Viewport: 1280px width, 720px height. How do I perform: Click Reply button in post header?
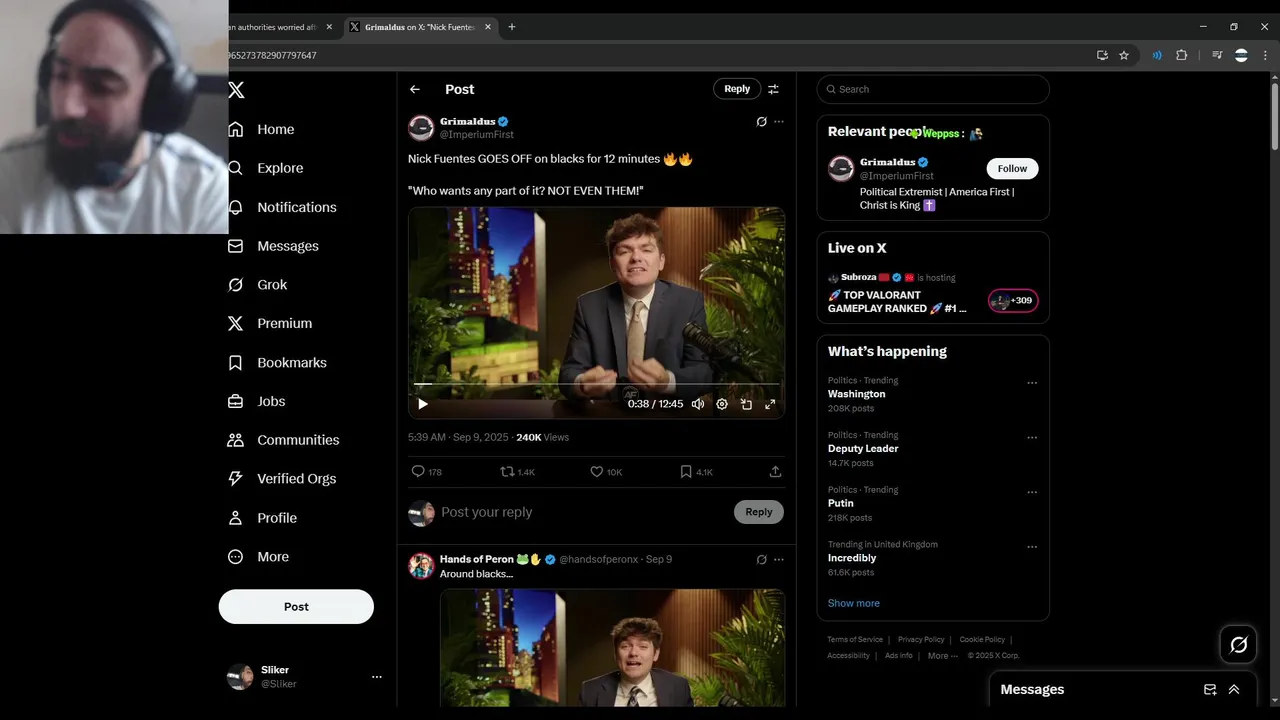(x=737, y=89)
